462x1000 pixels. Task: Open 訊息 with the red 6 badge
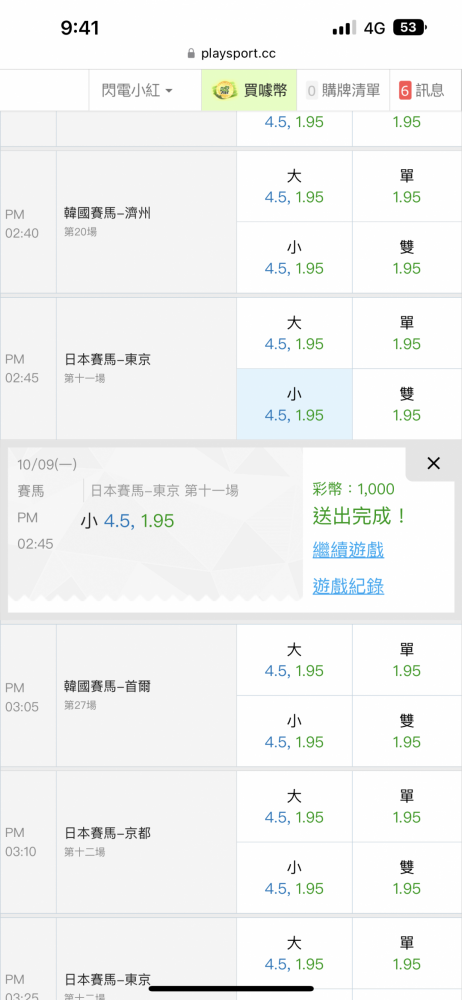tap(422, 91)
